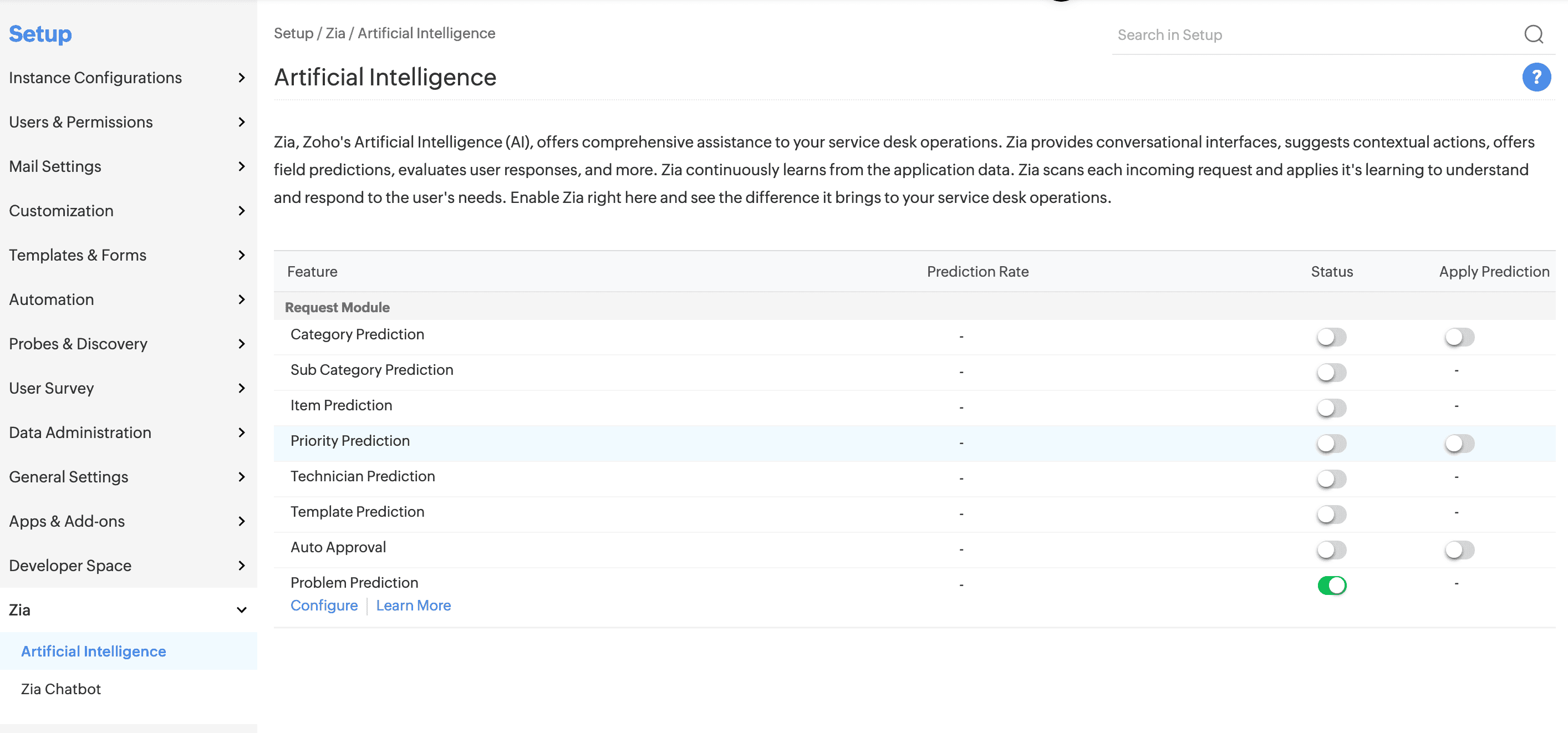Click the search magnifier icon
The image size is (1568, 733).
point(1533,35)
